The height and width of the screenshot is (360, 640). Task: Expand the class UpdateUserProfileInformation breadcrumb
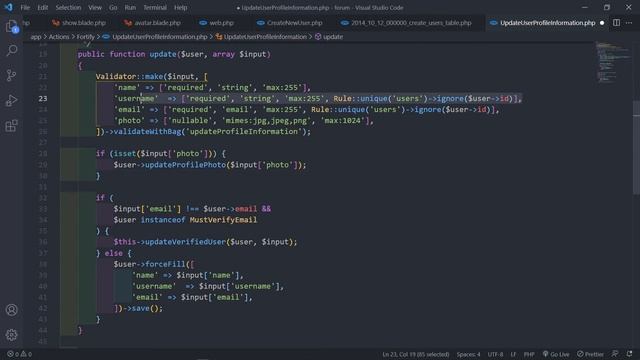[261, 37]
